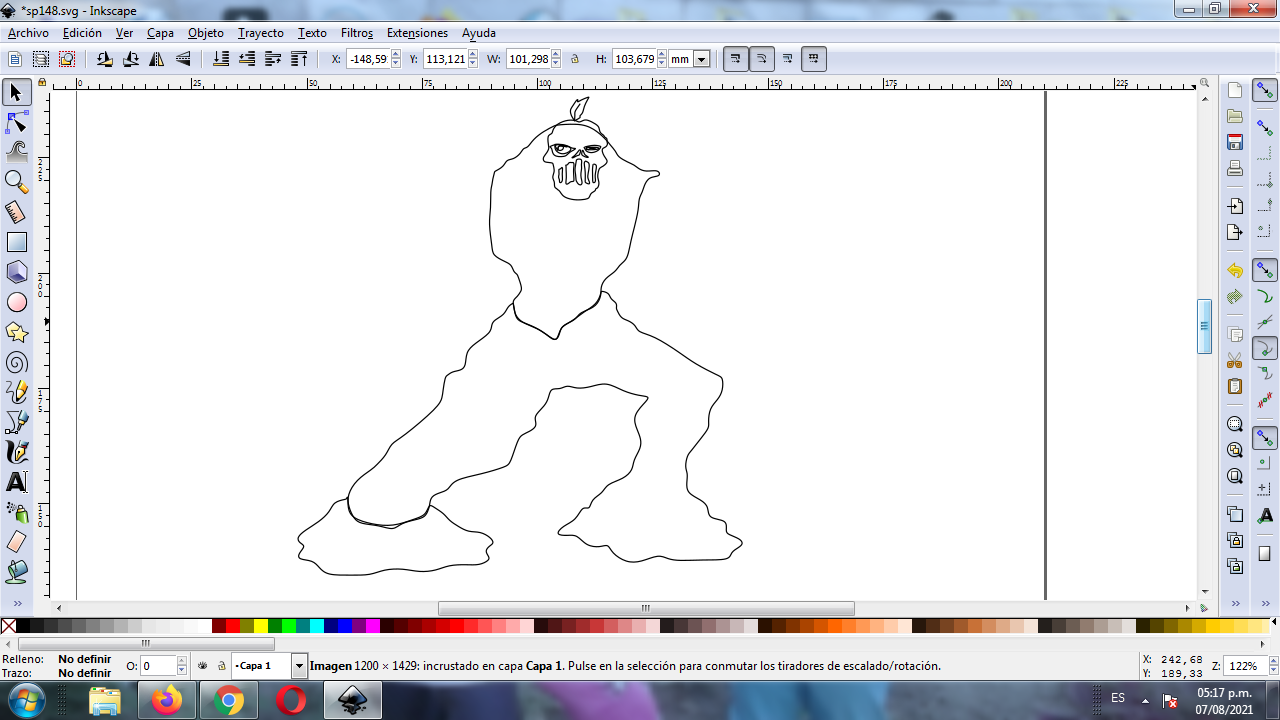1280x720 pixels.
Task: Toggle scale stroke width with object
Action: 735,59
